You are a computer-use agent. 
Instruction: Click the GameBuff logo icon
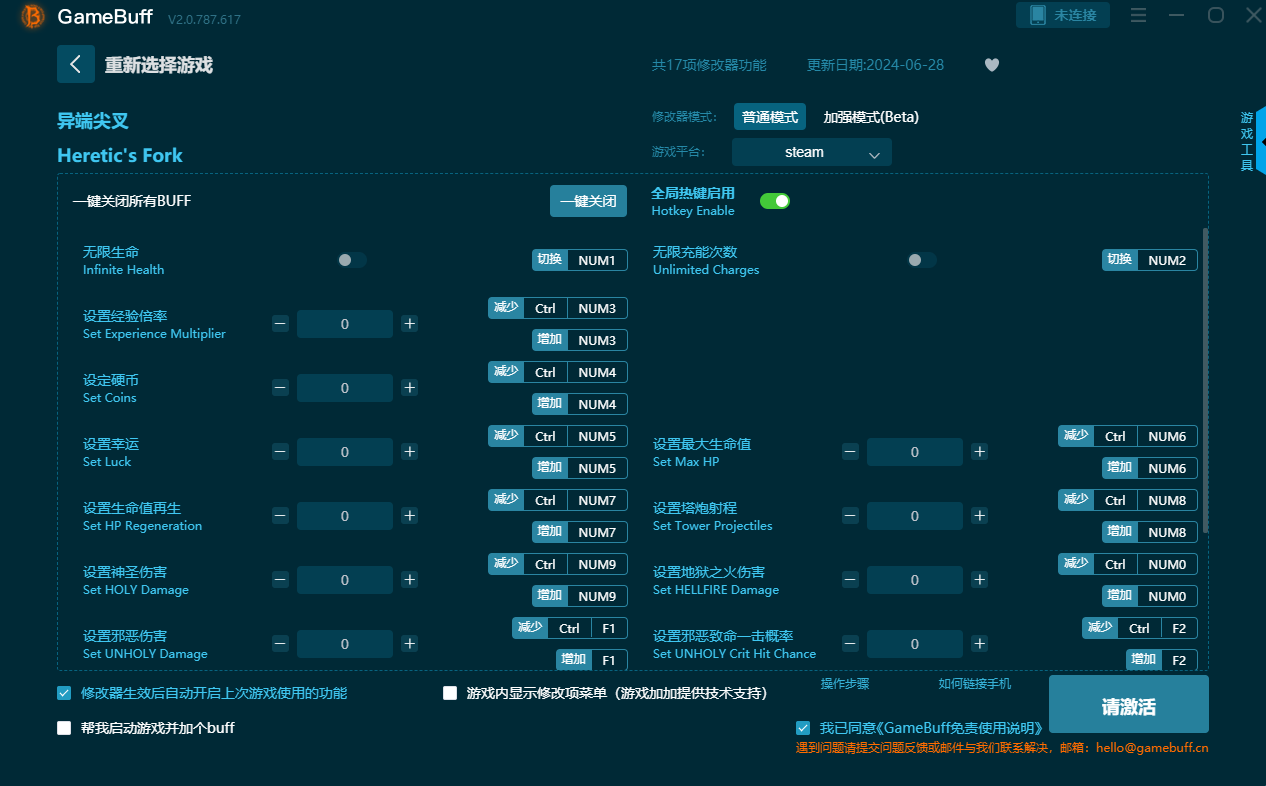click(x=31, y=17)
